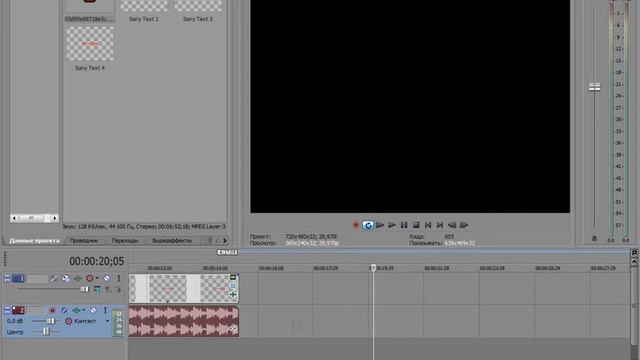Open event pan/crop on second text event
This screenshot has height=360, width=640.
coord(233,286)
